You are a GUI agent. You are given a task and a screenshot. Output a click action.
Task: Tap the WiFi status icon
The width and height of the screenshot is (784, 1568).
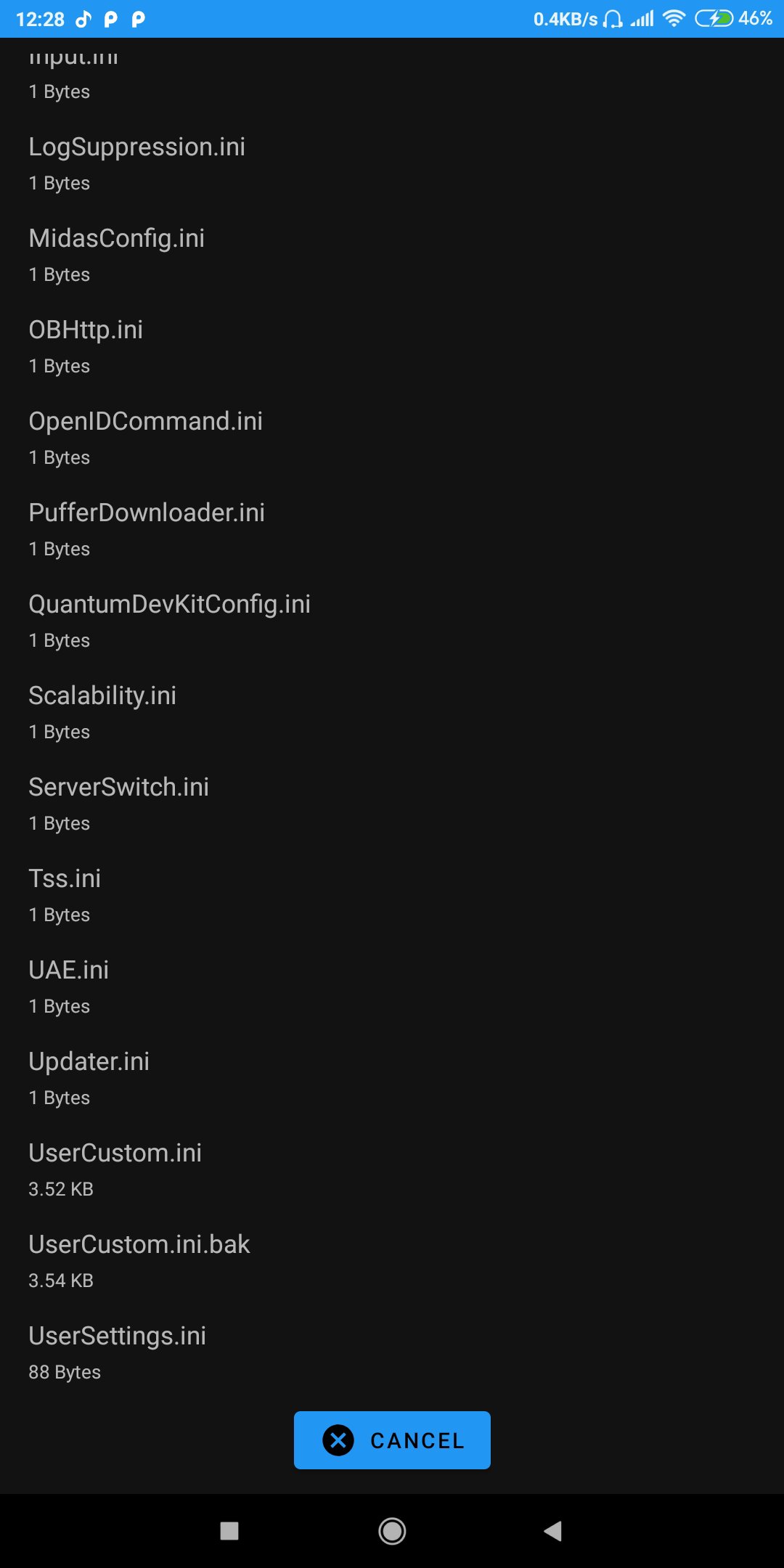pos(674,19)
